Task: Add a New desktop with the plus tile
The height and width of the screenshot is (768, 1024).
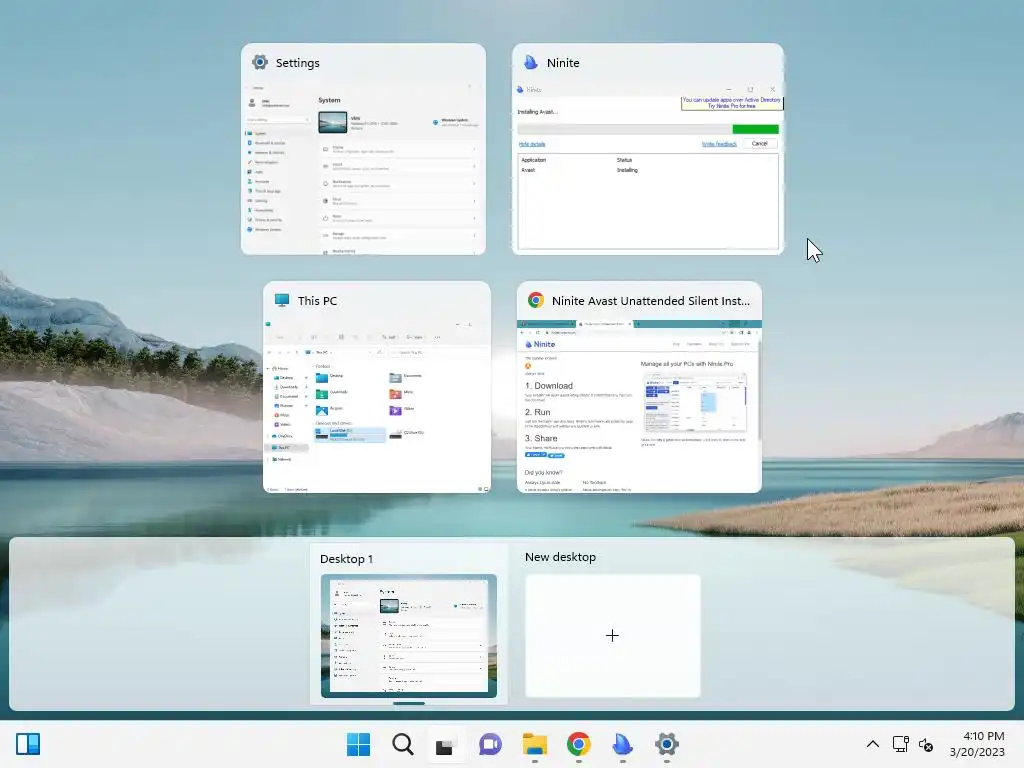Action: tap(613, 635)
